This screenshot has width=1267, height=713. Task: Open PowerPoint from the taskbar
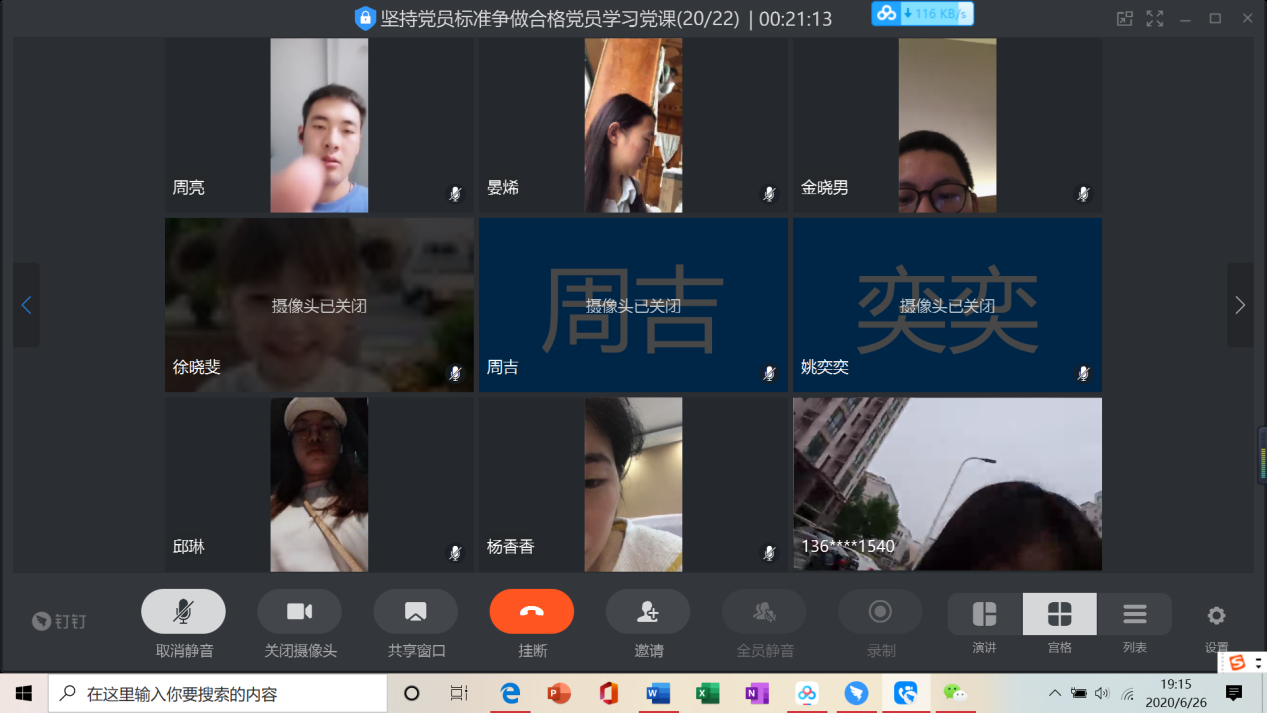(559, 693)
